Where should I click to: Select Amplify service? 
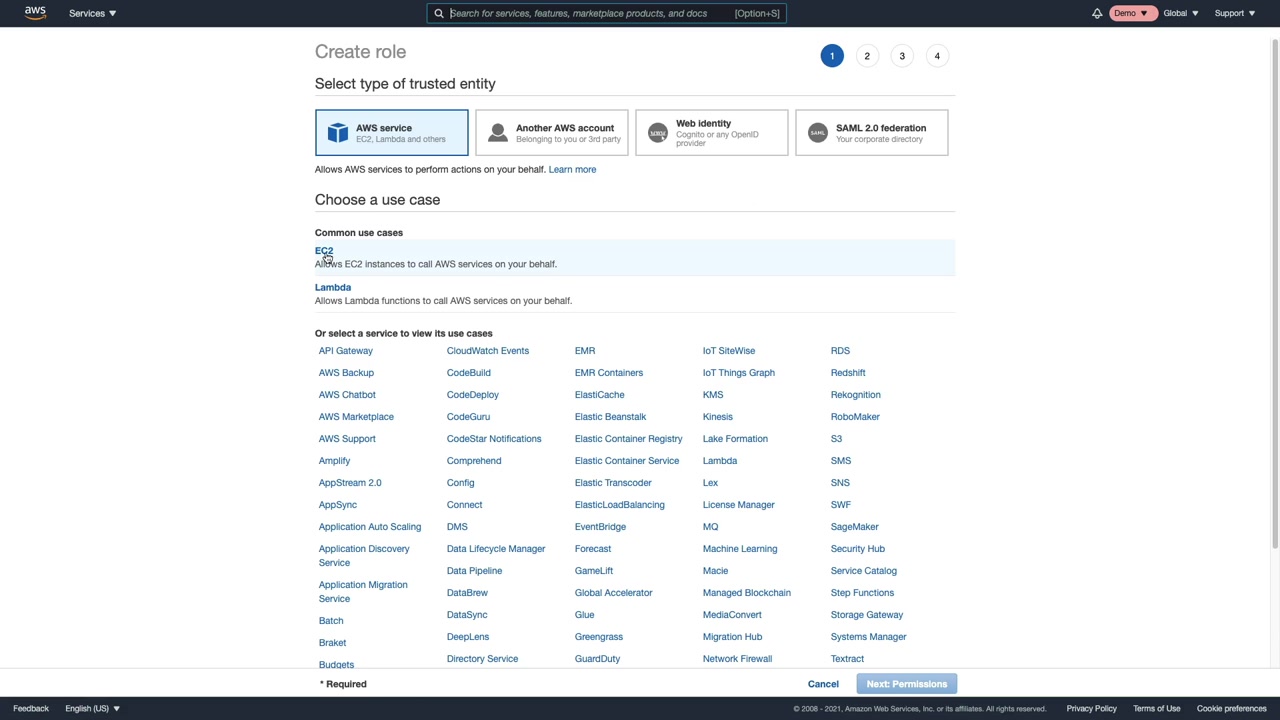(x=335, y=461)
